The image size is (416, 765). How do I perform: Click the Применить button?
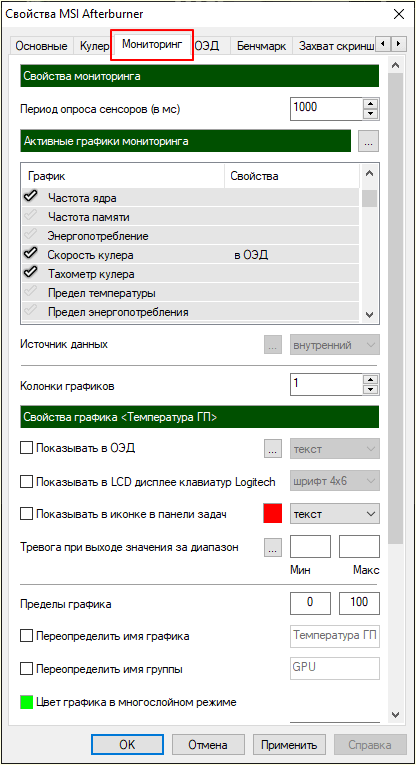tap(289, 745)
